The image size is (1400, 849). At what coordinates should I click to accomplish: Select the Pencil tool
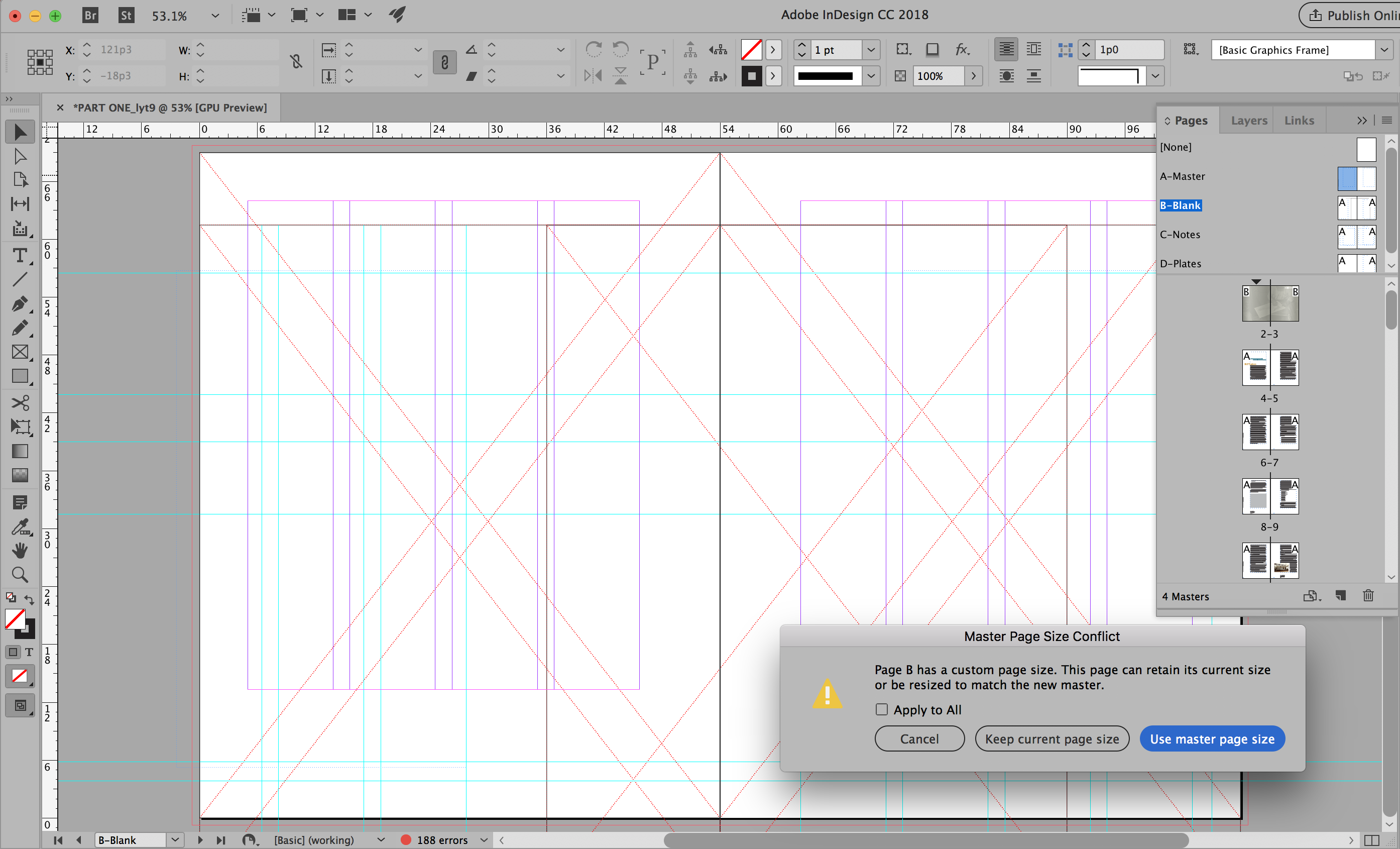point(20,328)
